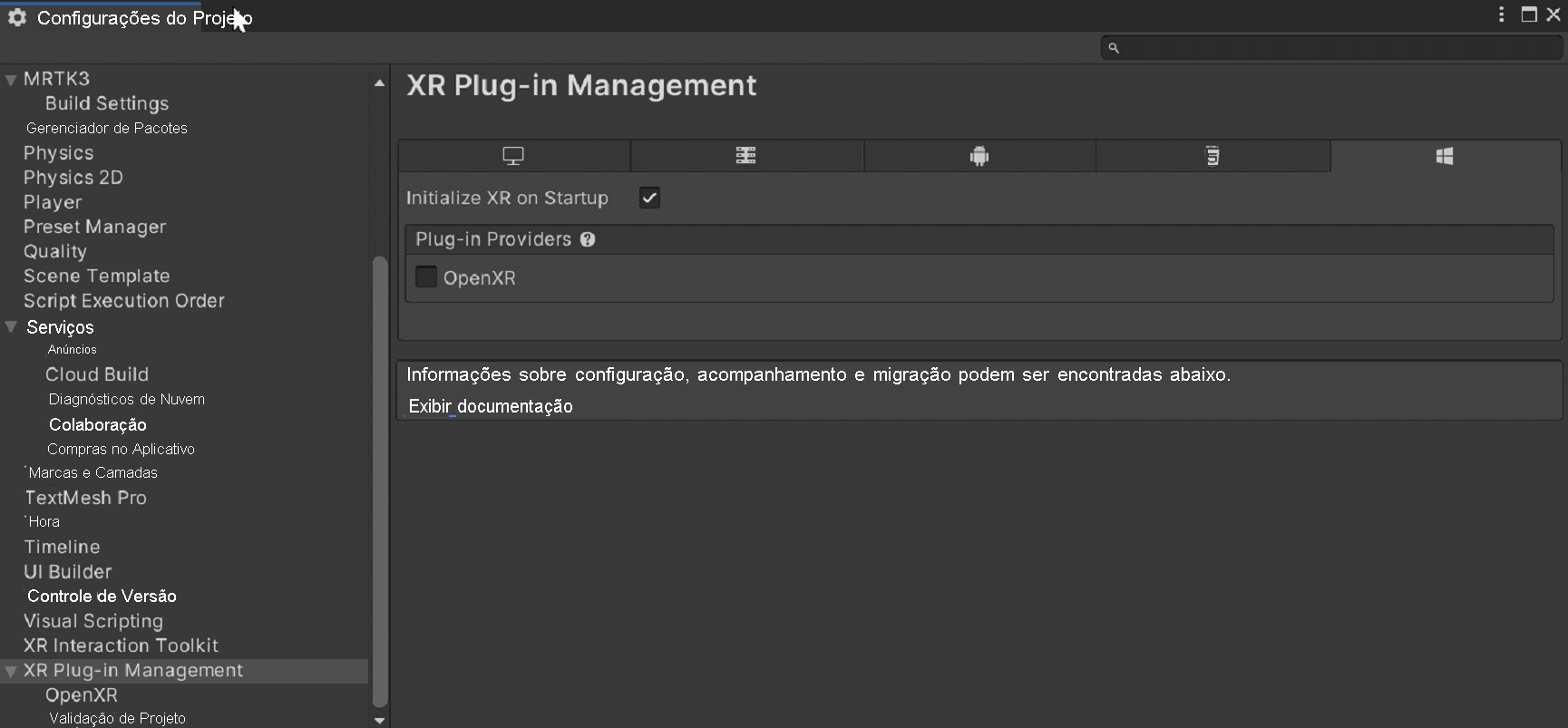This screenshot has height=728, width=1568.
Task: Select the desktop standalone platform tab
Action: point(514,156)
